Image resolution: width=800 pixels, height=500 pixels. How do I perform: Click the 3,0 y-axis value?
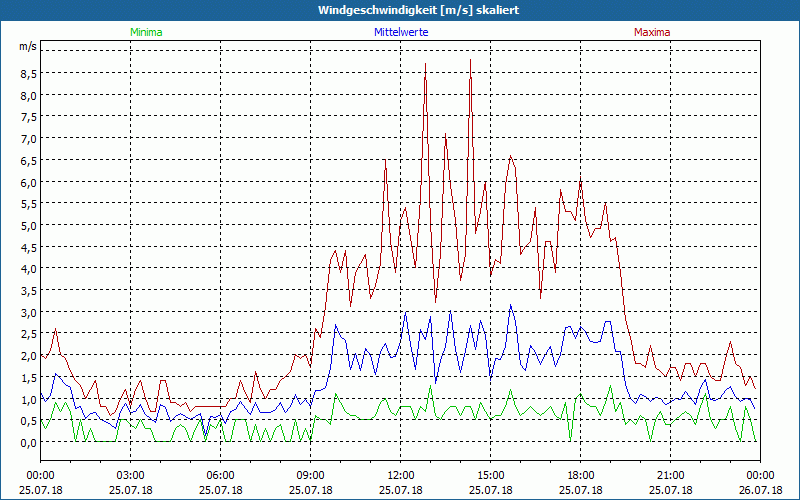[28, 312]
